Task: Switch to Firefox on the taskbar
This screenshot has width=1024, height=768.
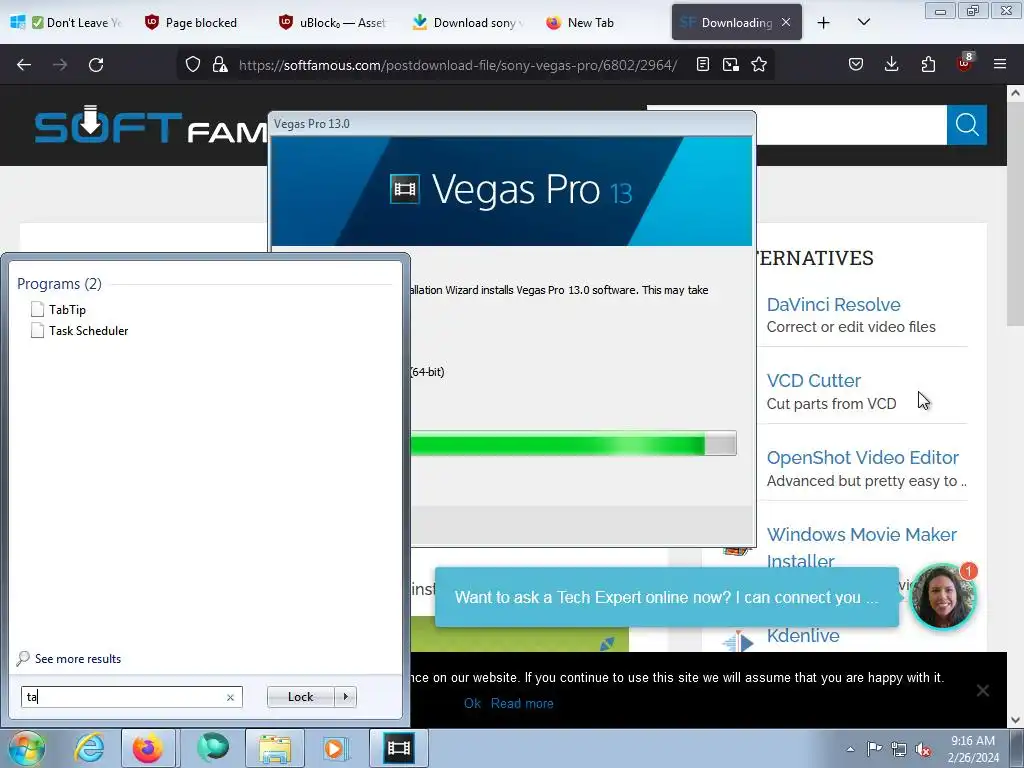Action: point(148,748)
